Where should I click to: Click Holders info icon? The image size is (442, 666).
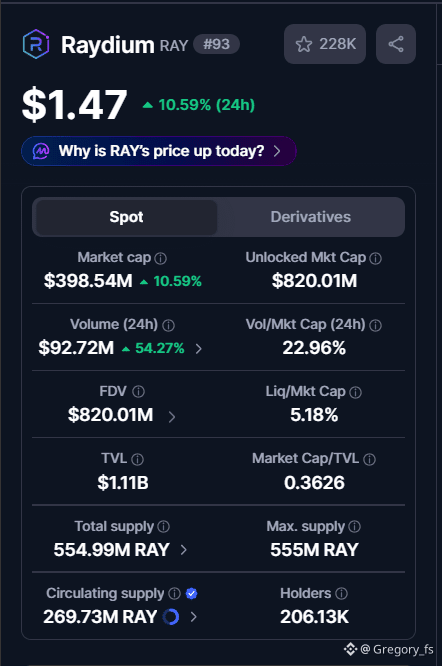coord(341,593)
